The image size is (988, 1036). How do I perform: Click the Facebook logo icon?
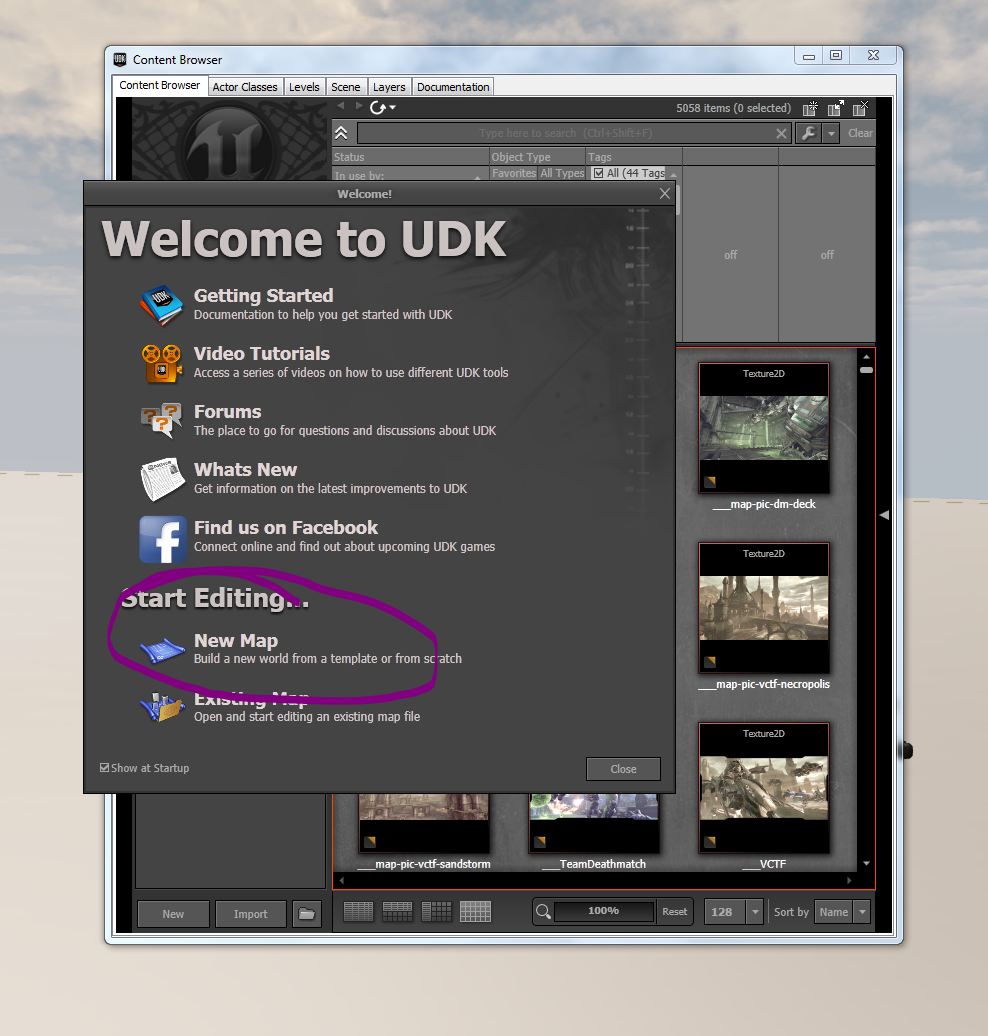(x=163, y=539)
